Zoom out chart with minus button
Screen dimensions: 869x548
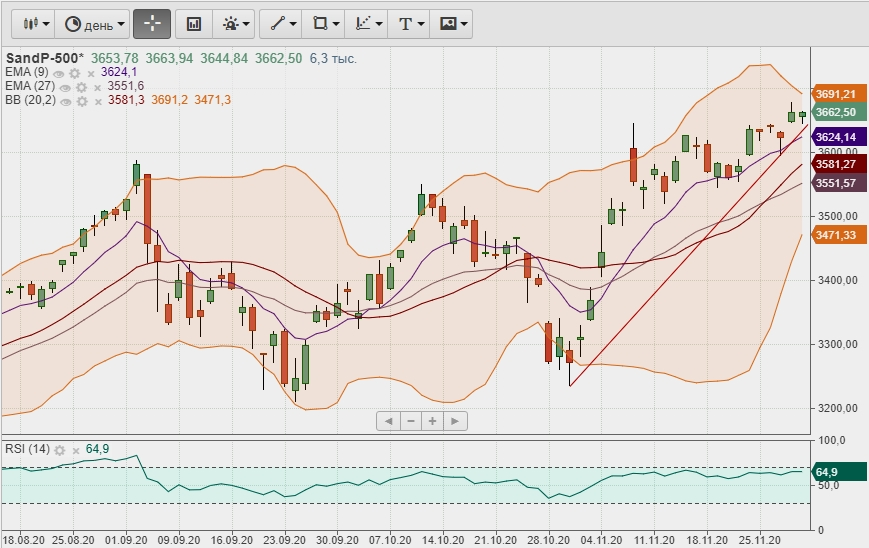pos(410,421)
